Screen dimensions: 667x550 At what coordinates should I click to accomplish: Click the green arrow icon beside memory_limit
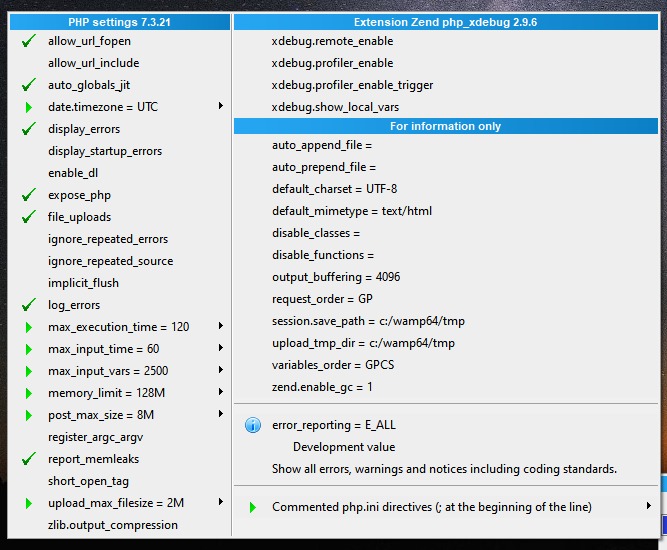[28, 393]
